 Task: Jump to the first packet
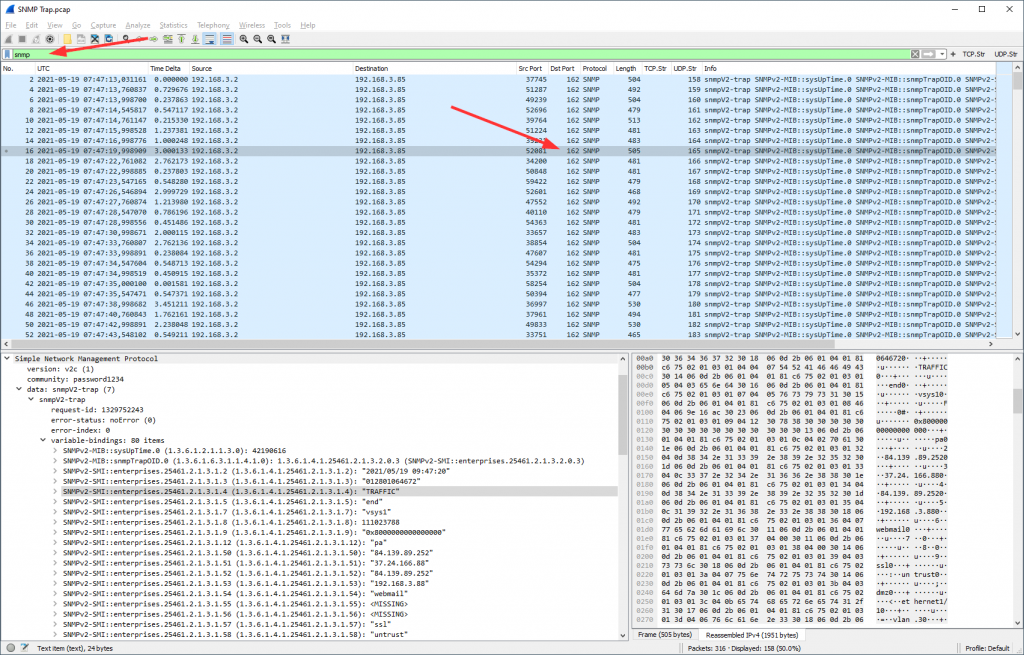click(182, 39)
